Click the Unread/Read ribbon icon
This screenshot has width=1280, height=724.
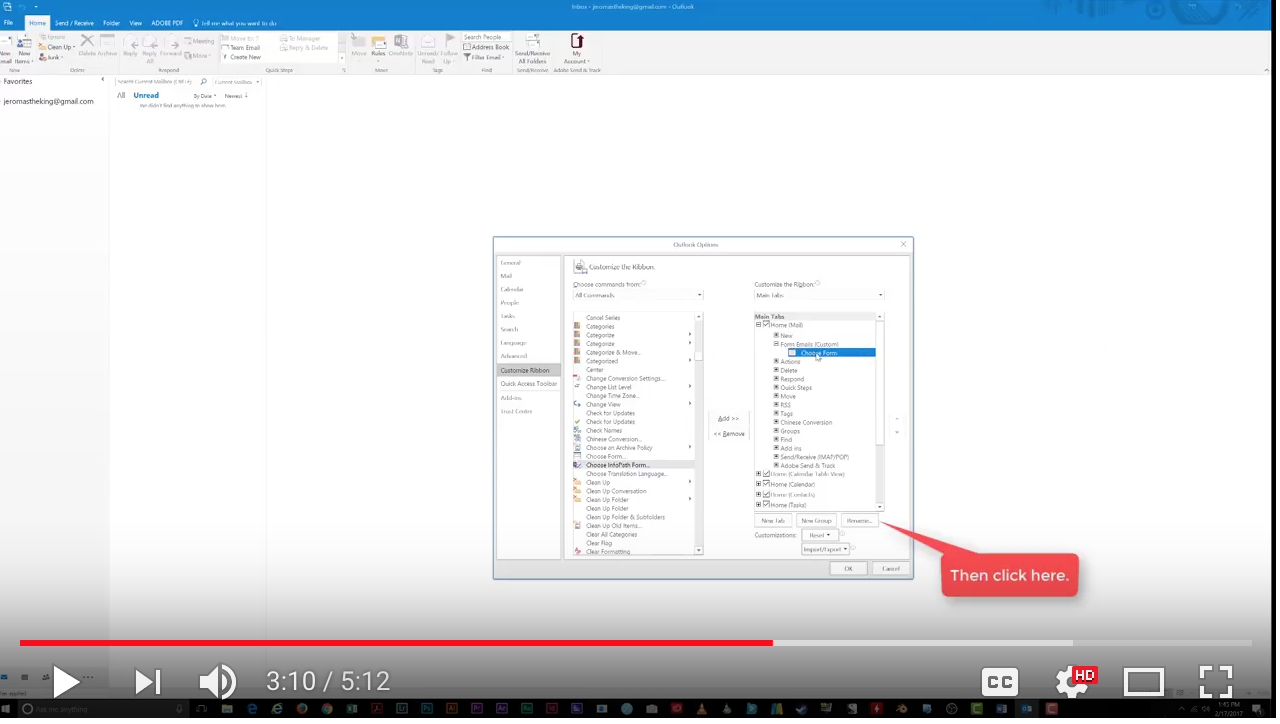(x=428, y=48)
